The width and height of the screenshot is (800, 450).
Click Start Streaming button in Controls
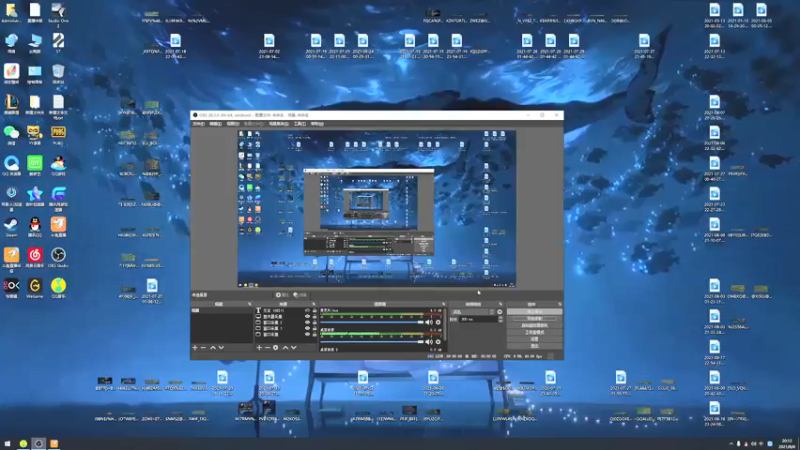pyautogui.click(x=534, y=311)
